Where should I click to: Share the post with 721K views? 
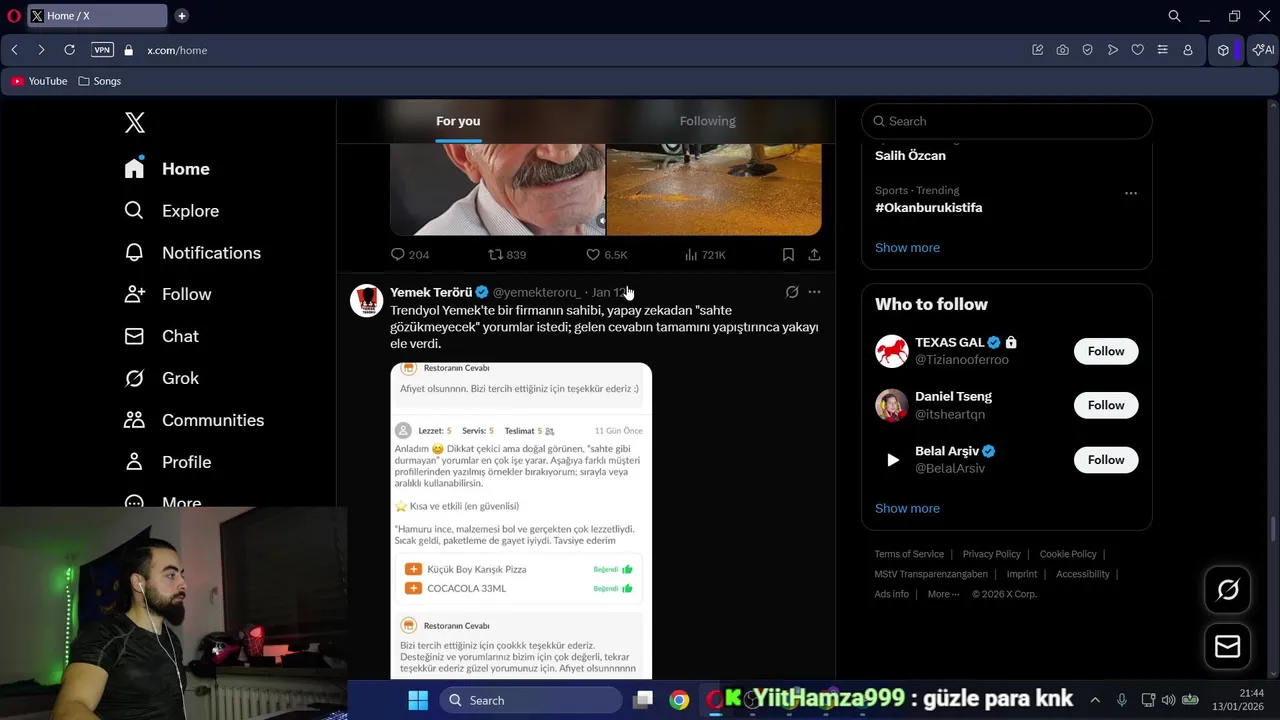click(x=814, y=255)
